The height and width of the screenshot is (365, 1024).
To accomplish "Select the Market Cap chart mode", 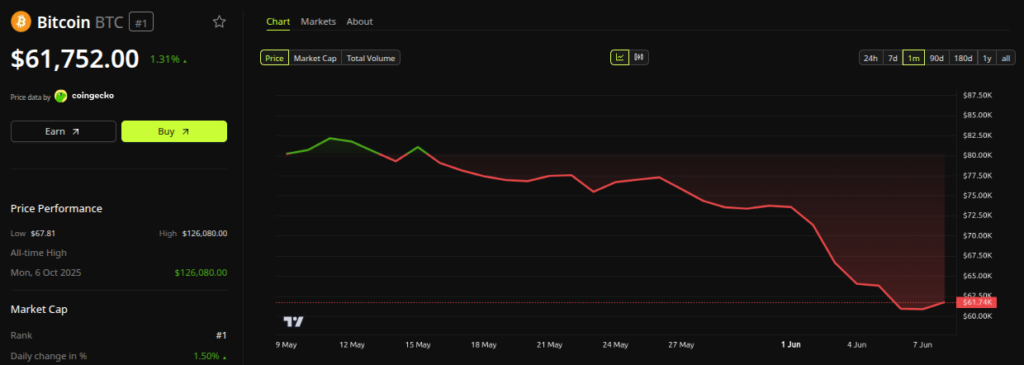I will [x=315, y=58].
